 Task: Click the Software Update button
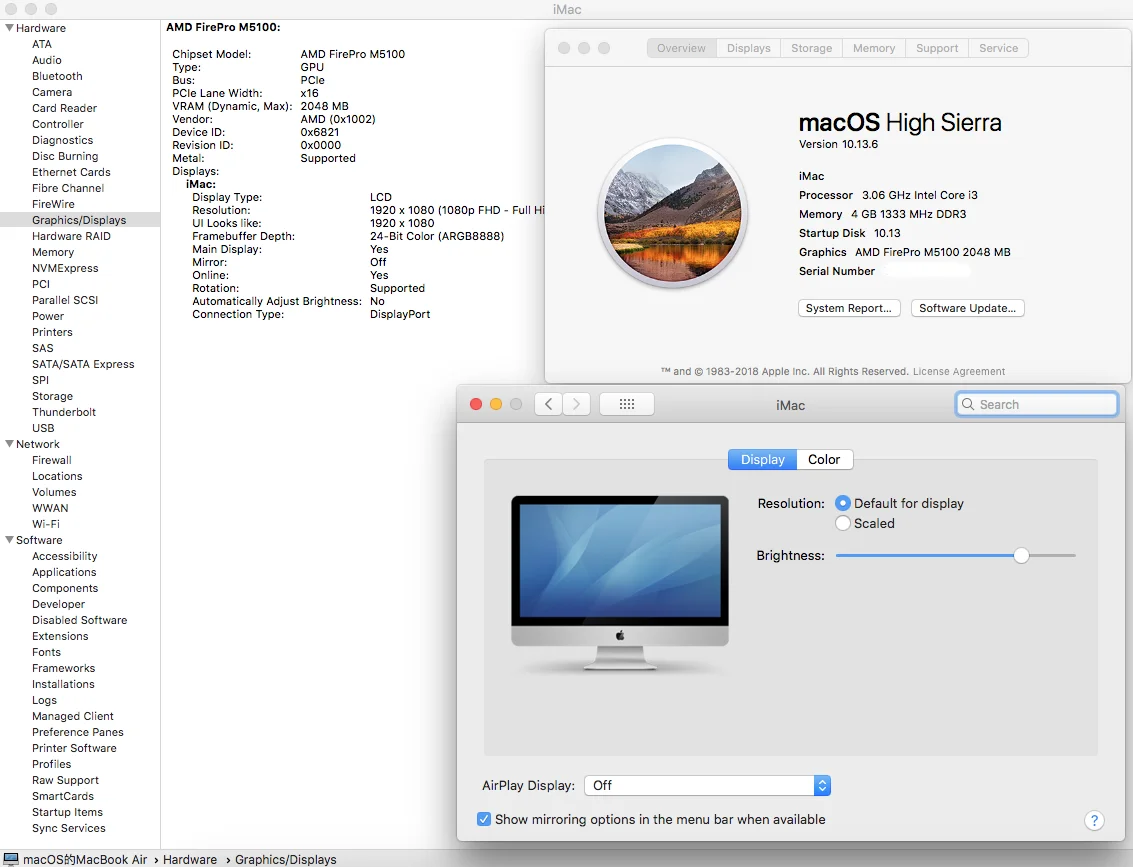coord(967,308)
